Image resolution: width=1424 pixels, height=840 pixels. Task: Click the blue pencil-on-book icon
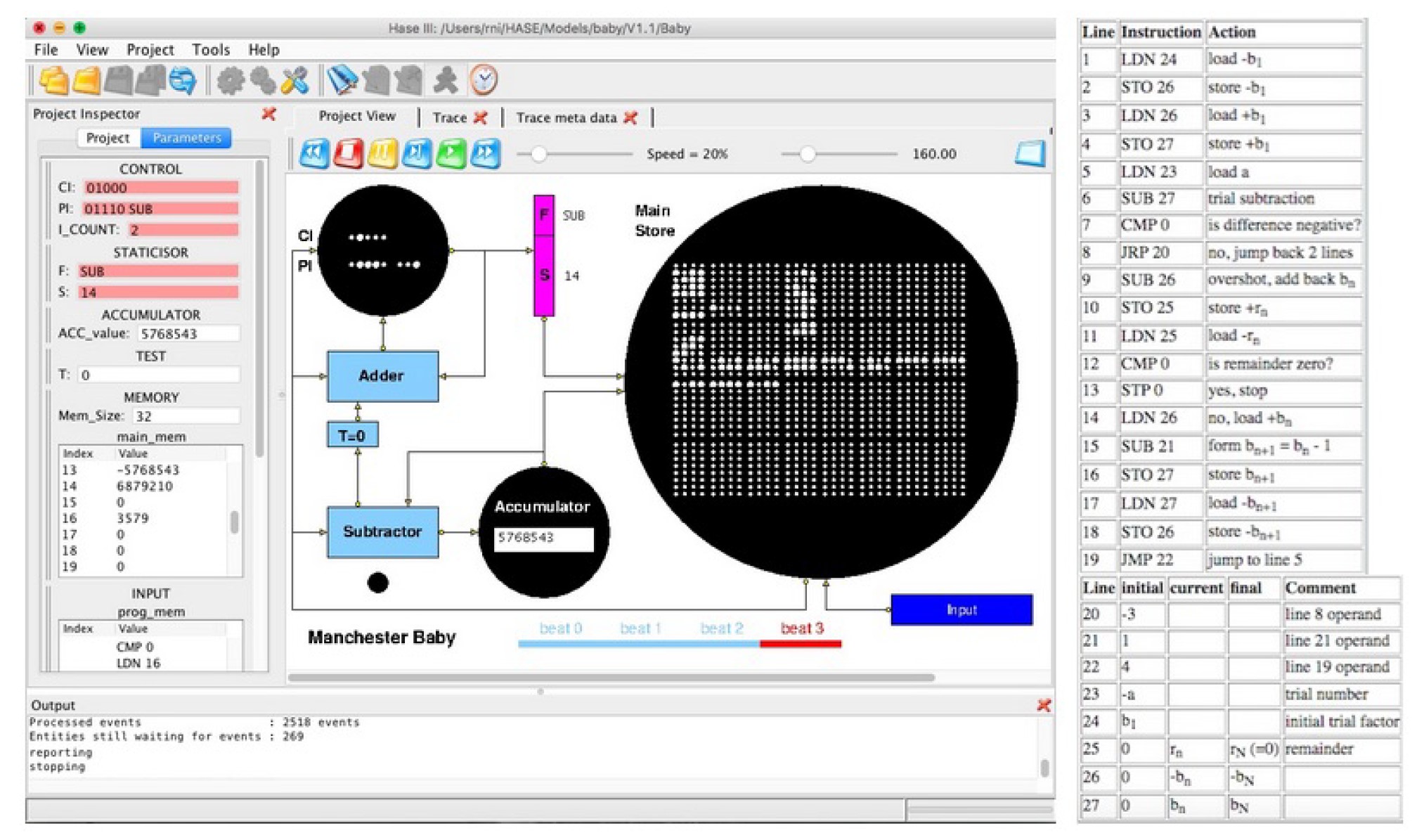tap(342, 80)
